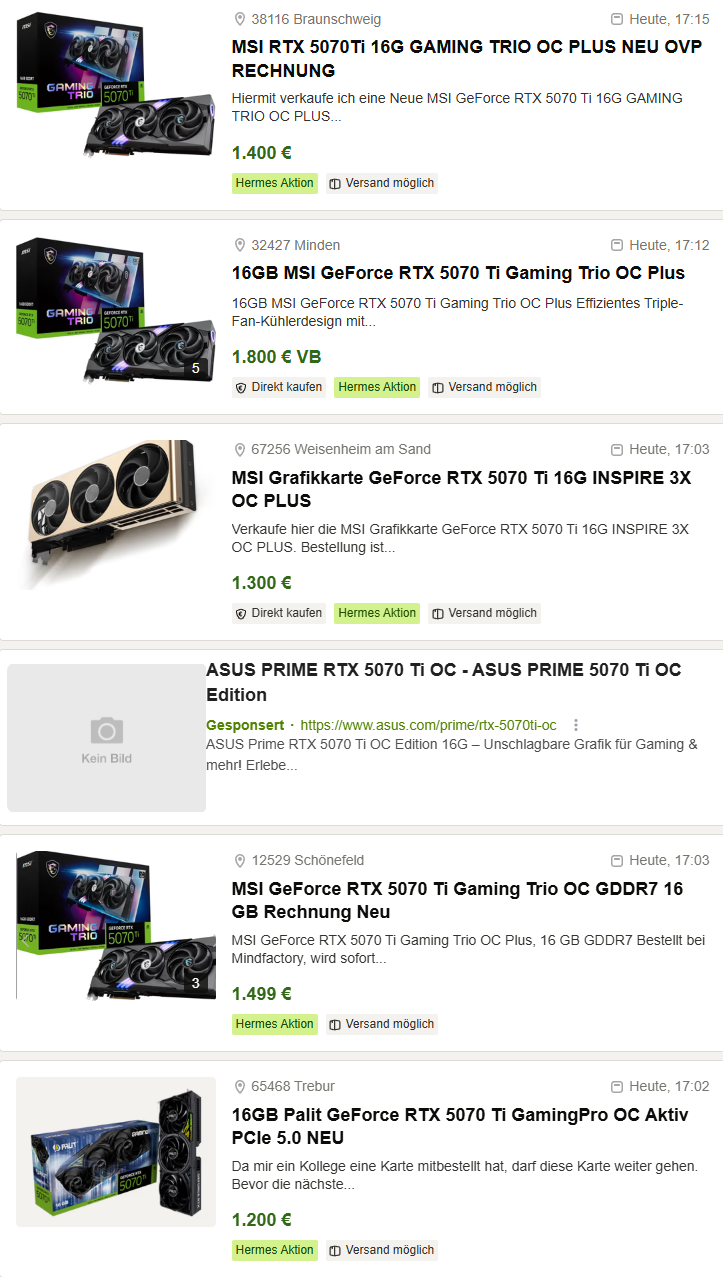Click the camera icon in the Kein Bild placeholder

coord(107,730)
